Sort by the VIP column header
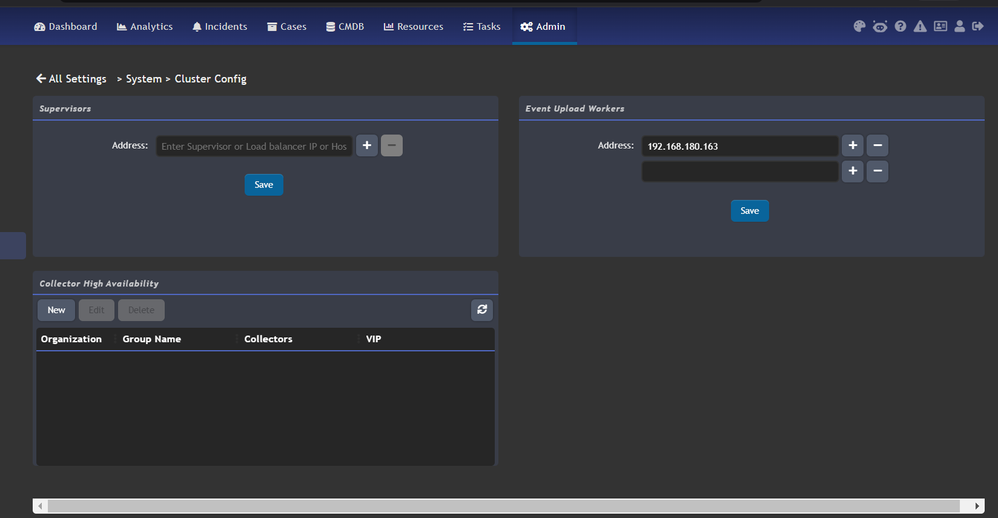Viewport: 998px width, 518px height. coord(374,339)
